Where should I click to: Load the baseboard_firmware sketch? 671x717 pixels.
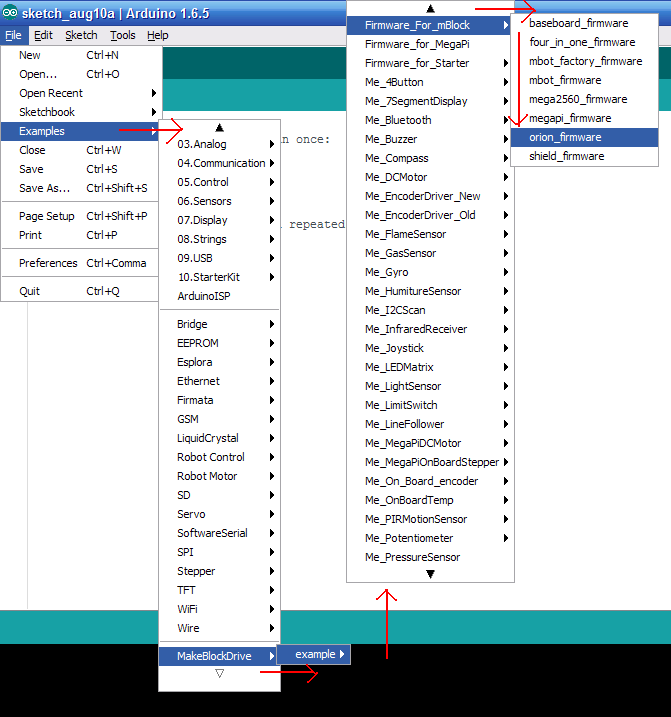[585, 23]
